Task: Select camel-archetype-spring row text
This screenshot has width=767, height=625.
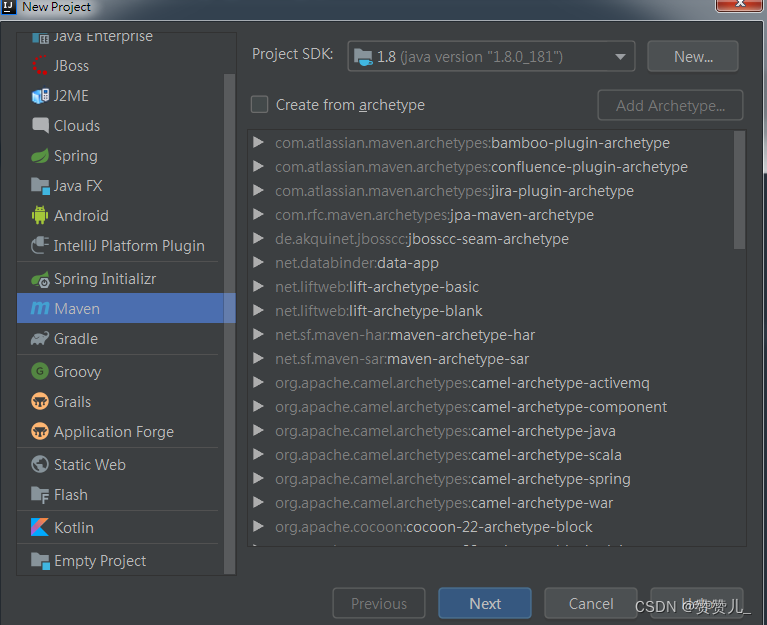Action: (452, 479)
